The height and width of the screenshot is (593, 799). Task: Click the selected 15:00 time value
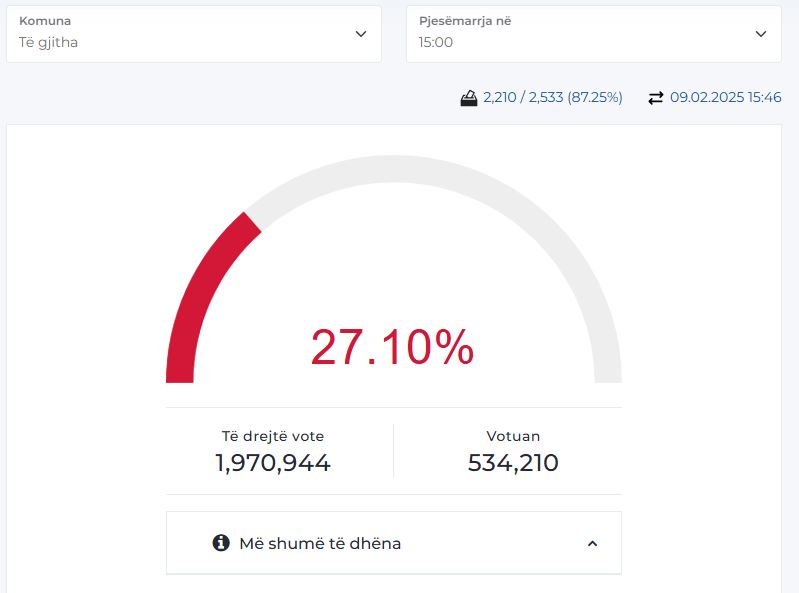pyautogui.click(x=436, y=43)
